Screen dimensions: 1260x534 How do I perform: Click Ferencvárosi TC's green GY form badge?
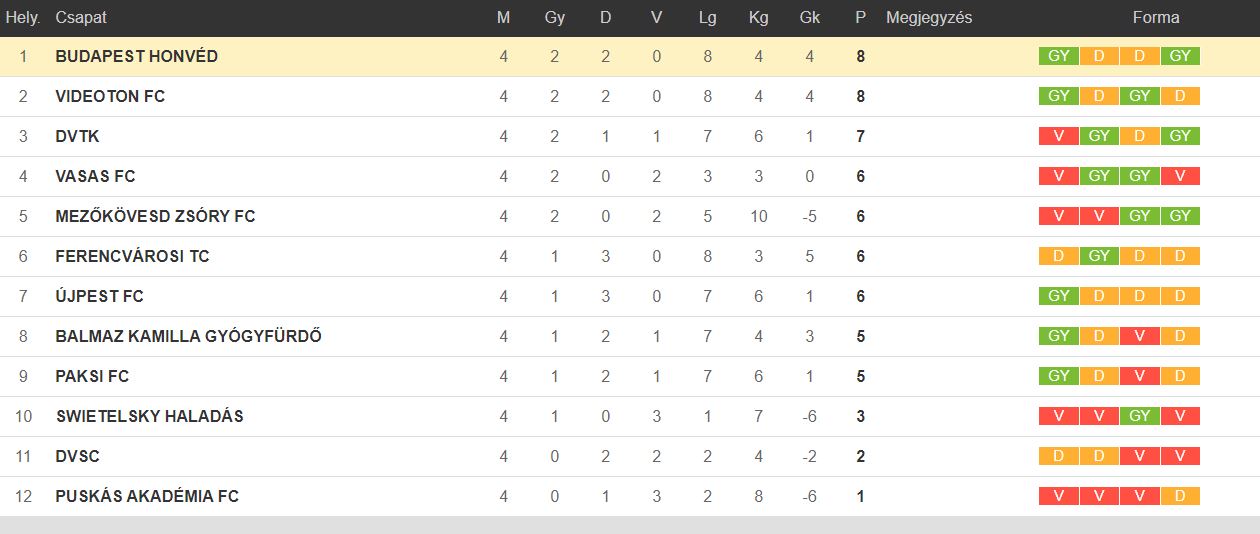pyautogui.click(x=1099, y=256)
